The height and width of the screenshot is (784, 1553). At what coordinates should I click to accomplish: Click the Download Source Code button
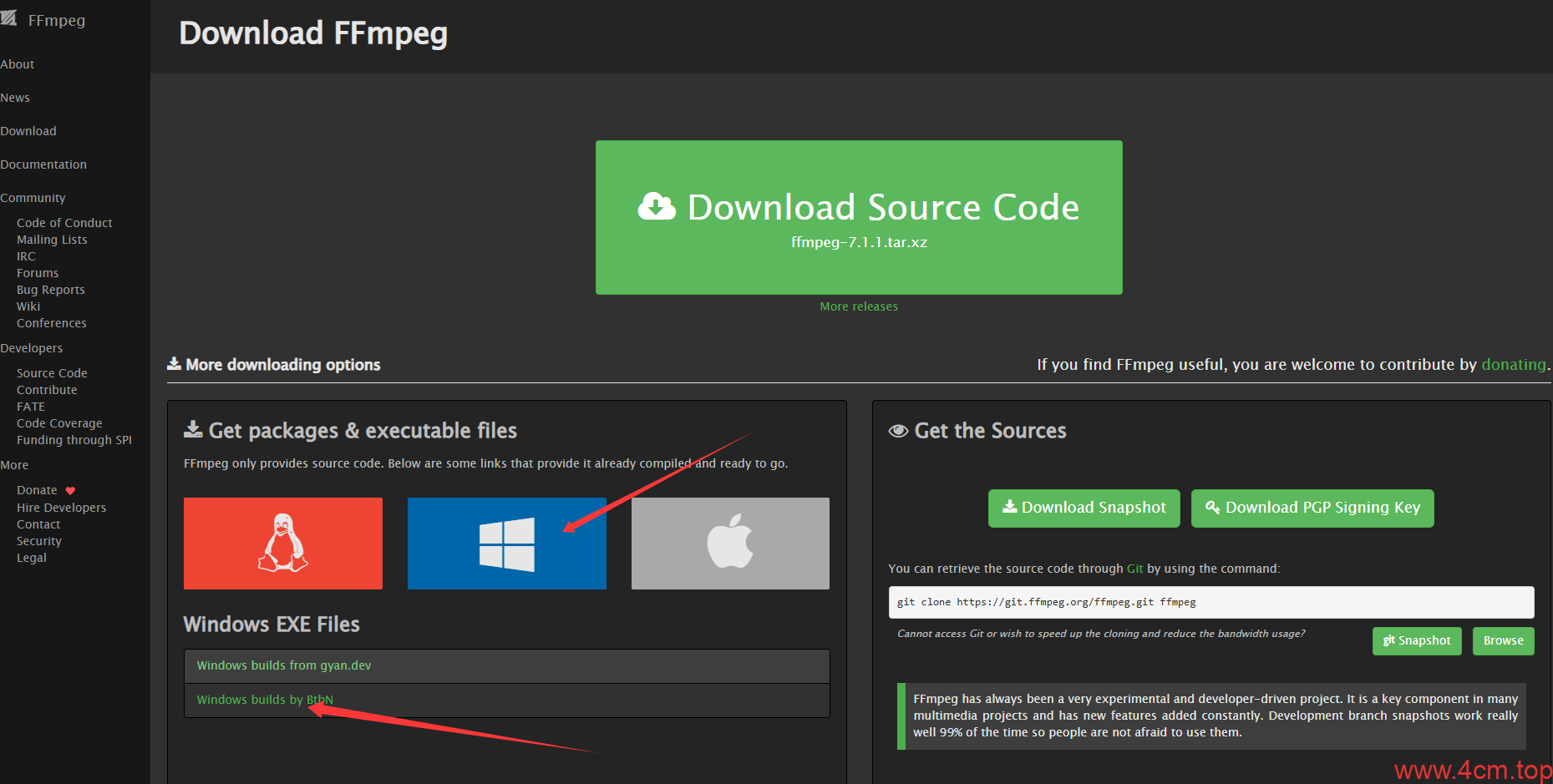click(859, 217)
